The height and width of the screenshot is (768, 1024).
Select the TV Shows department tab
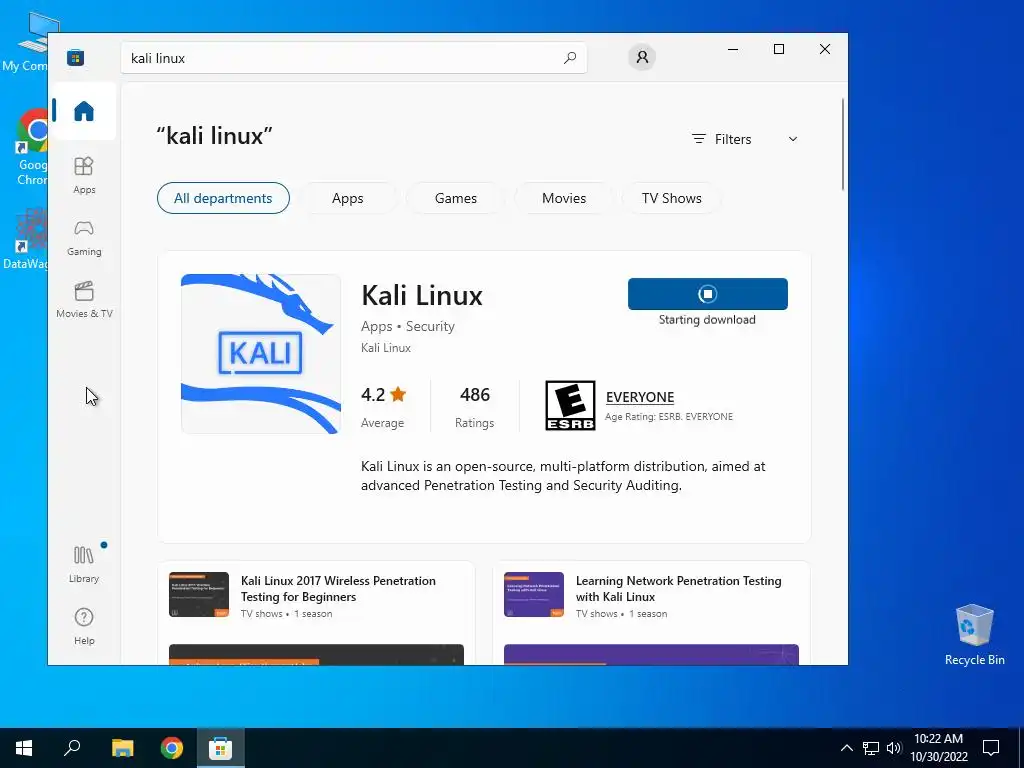(x=671, y=198)
